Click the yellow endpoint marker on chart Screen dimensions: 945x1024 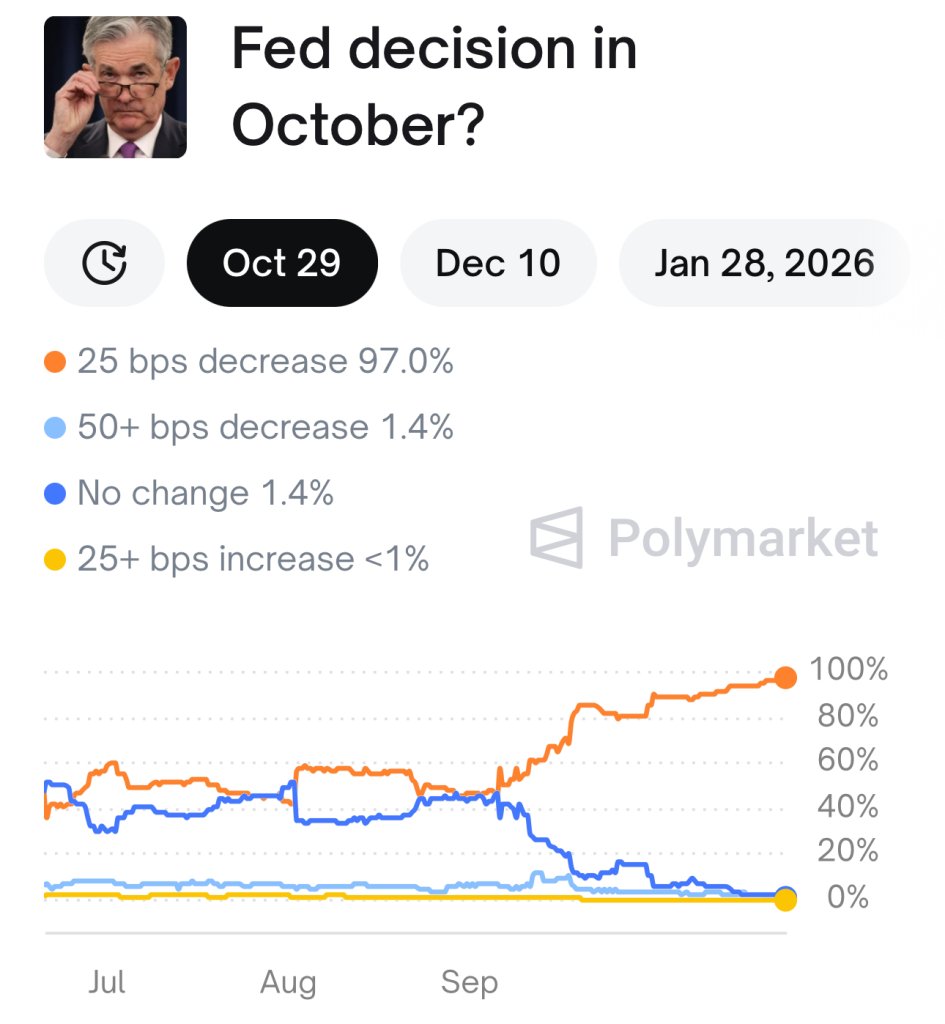[x=786, y=900]
